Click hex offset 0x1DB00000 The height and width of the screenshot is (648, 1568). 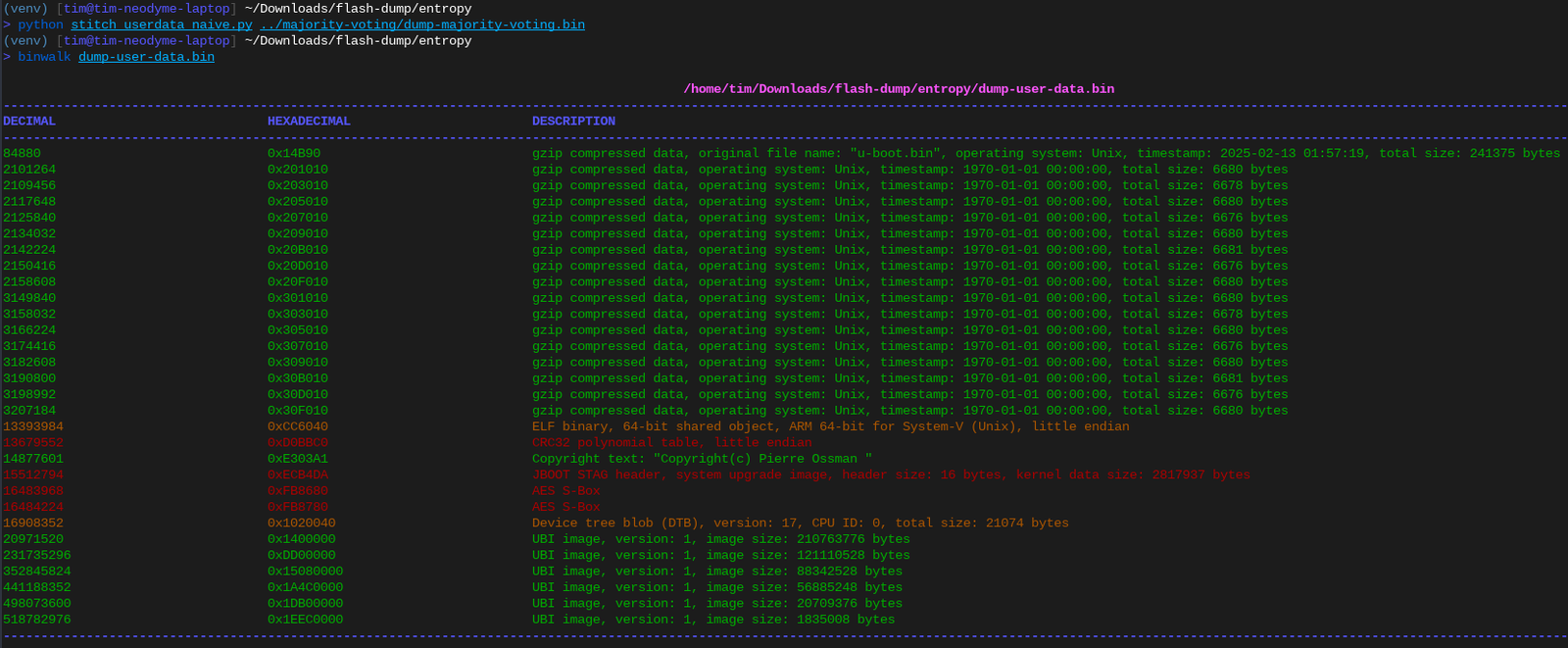point(306,603)
